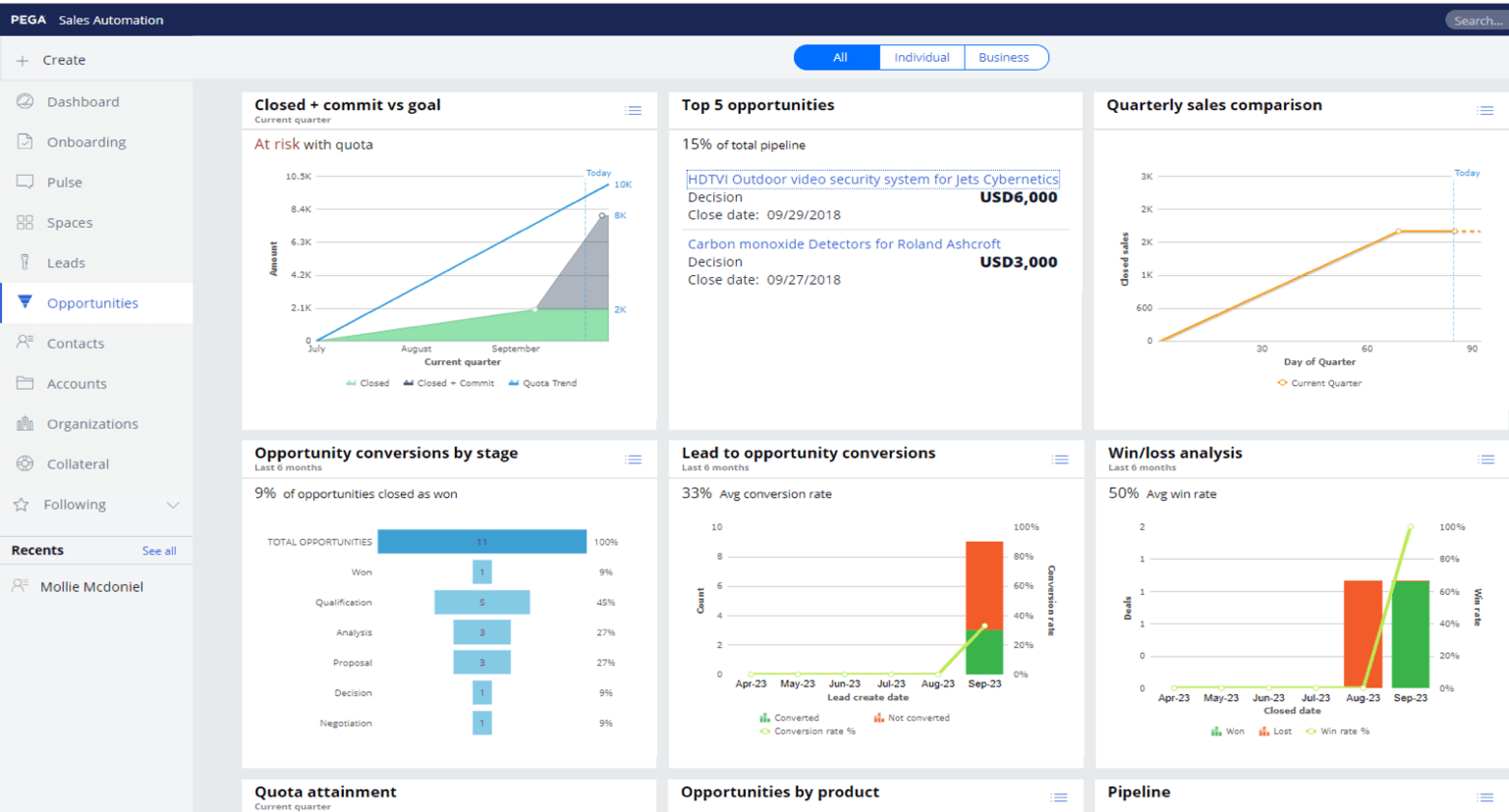Click the Opportunities funnel icon
This screenshot has height=812, width=1509.
(26, 302)
